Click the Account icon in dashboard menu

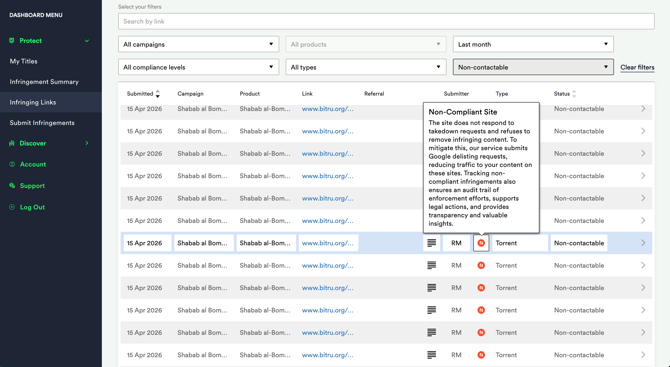pos(12,164)
